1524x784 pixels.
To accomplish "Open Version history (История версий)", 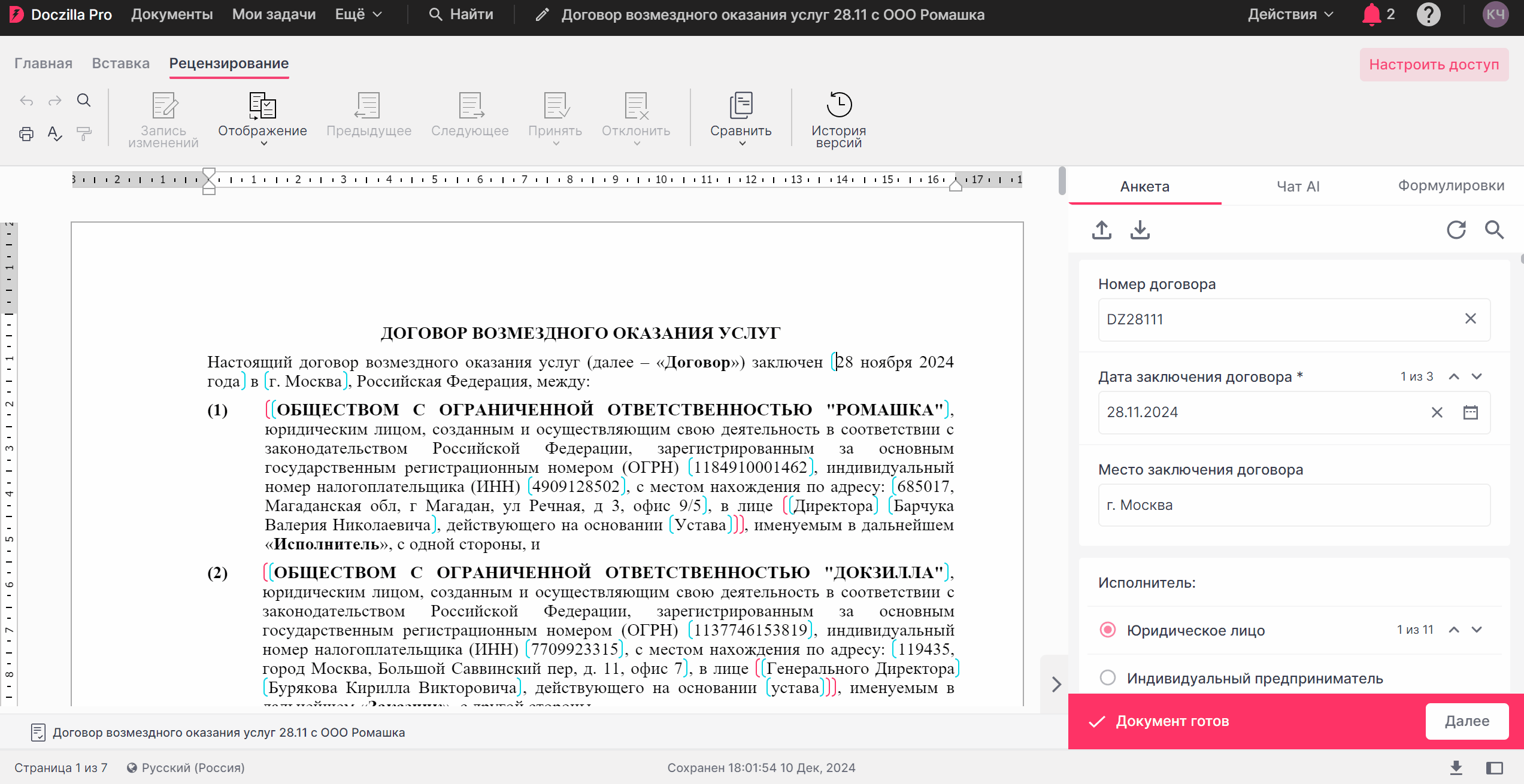I will click(x=839, y=120).
